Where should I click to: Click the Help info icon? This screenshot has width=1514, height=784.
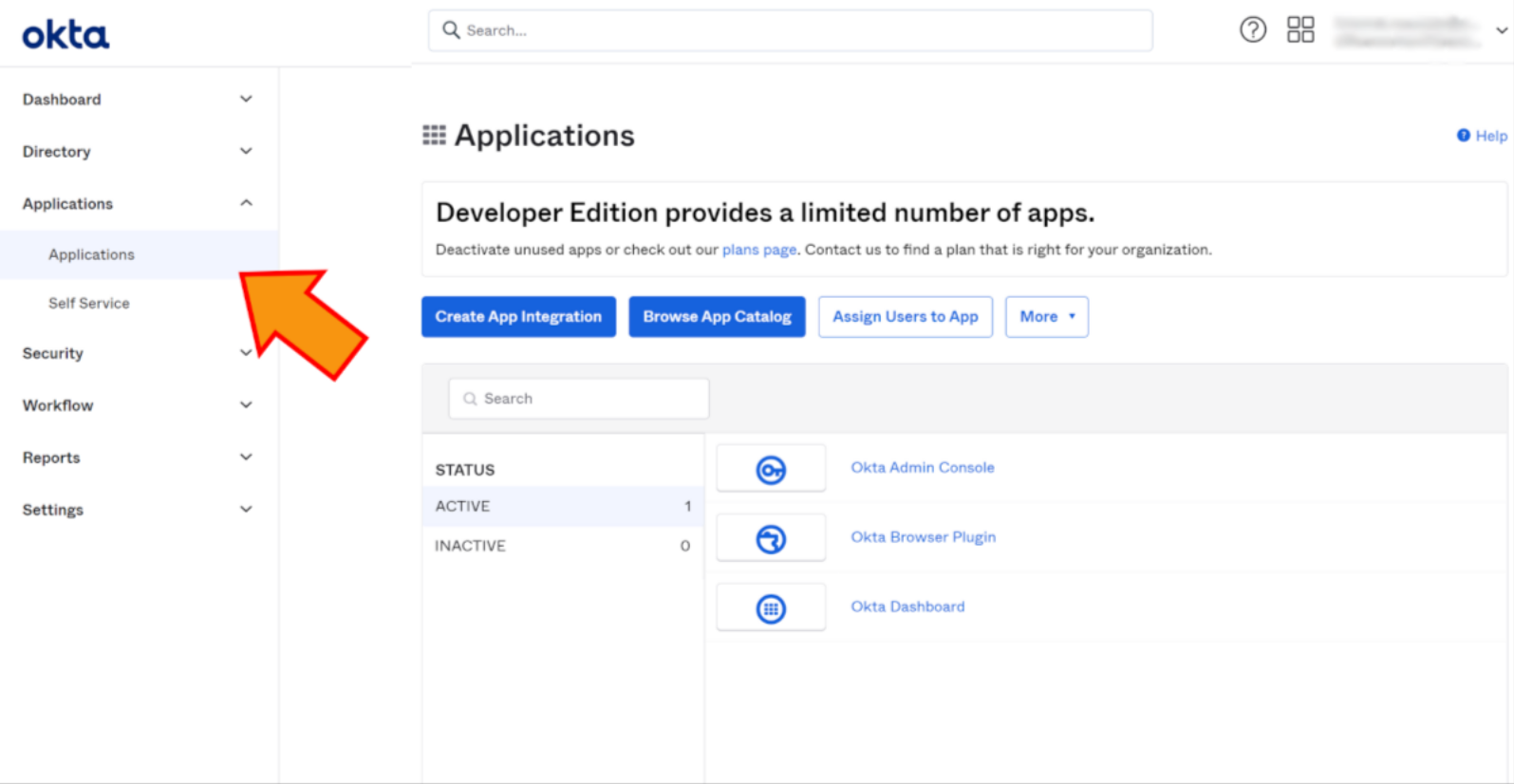(x=1464, y=136)
